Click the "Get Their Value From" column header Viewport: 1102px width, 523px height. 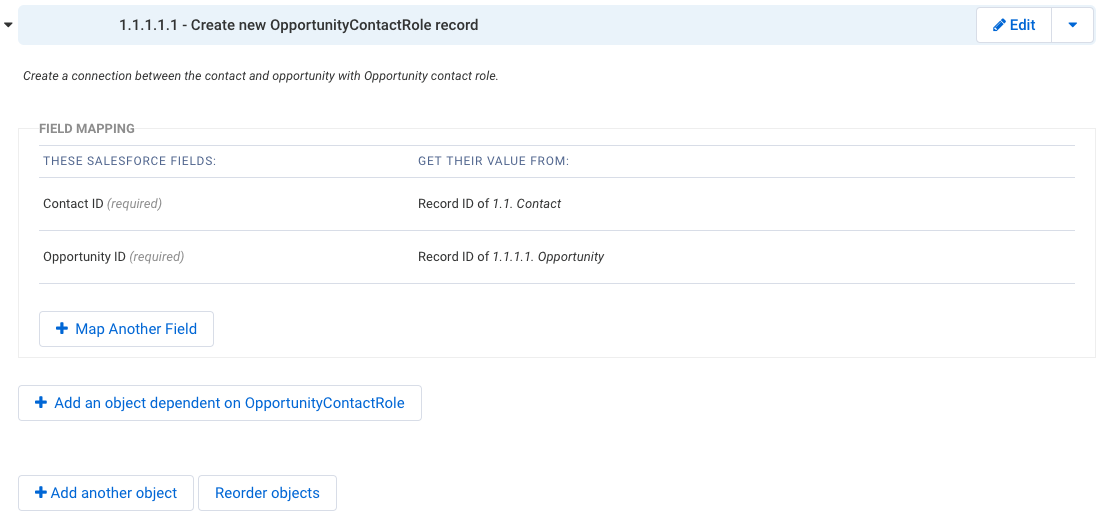click(493, 162)
